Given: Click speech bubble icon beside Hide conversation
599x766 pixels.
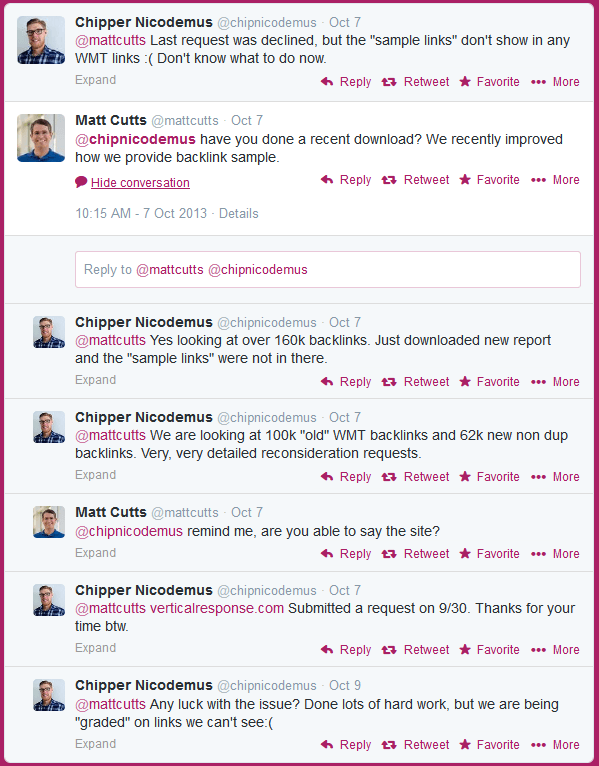Looking at the screenshot, I should (x=81, y=182).
